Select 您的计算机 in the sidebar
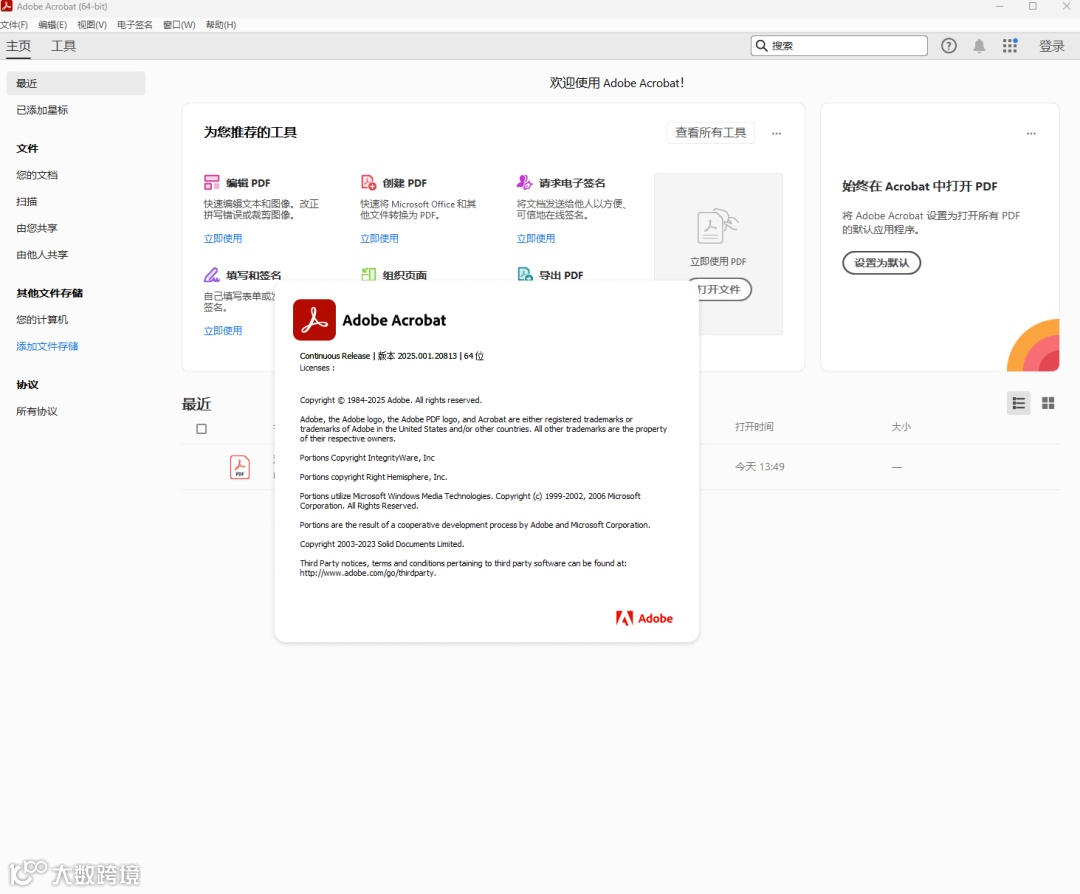The width and height of the screenshot is (1080, 894). coord(42,320)
